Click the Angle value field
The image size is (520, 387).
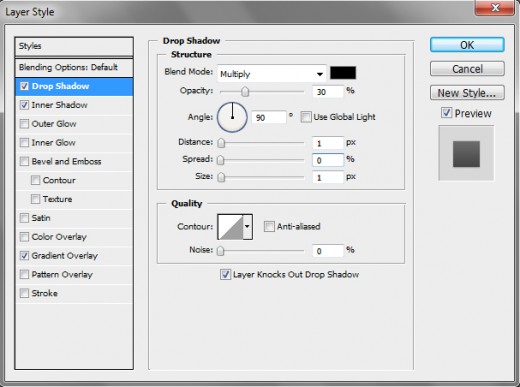(x=269, y=117)
